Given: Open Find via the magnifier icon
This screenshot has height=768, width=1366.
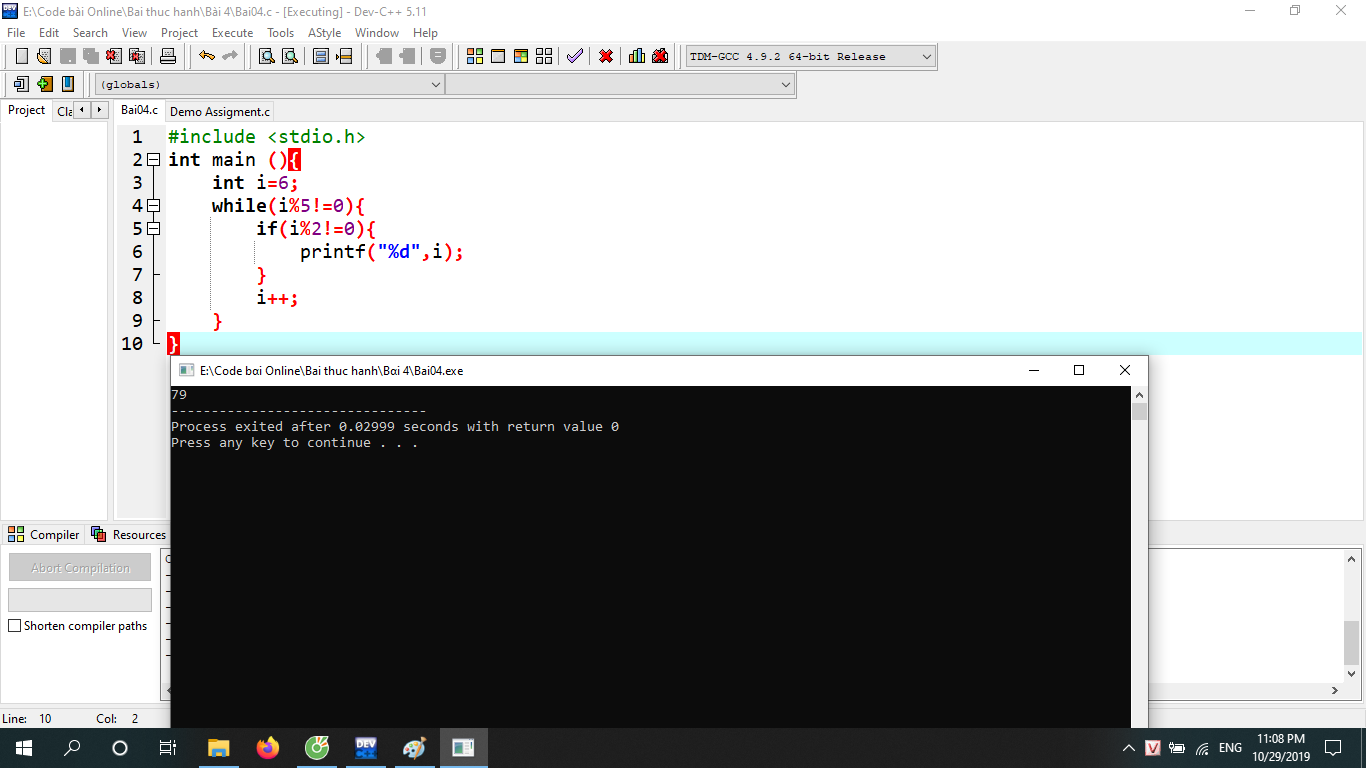Looking at the screenshot, I should pos(267,56).
